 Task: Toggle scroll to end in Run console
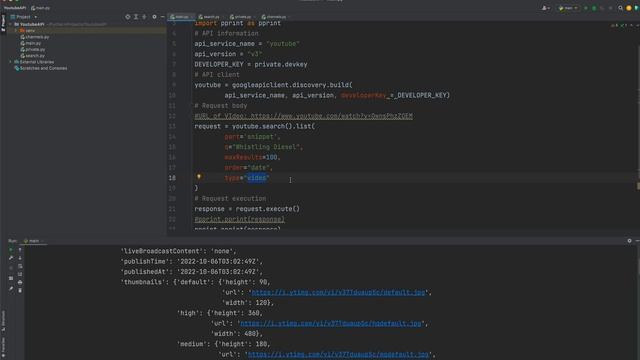click(20, 274)
